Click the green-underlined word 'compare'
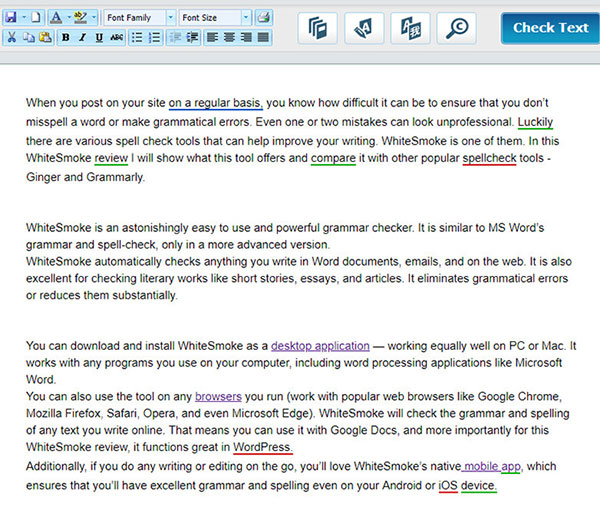The image size is (600, 510). [x=333, y=158]
